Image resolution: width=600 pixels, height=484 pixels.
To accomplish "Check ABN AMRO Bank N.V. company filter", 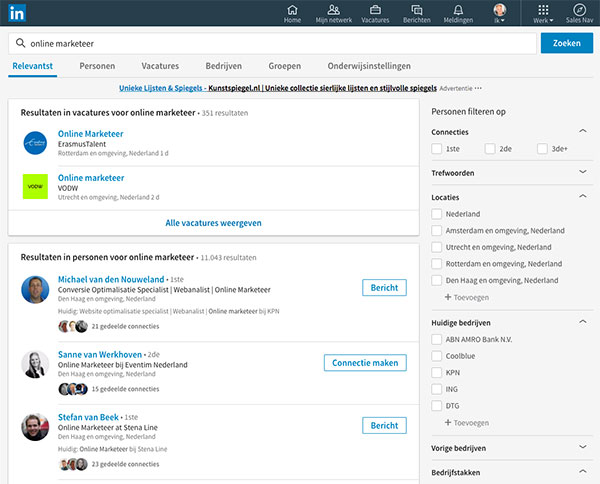I will point(437,339).
